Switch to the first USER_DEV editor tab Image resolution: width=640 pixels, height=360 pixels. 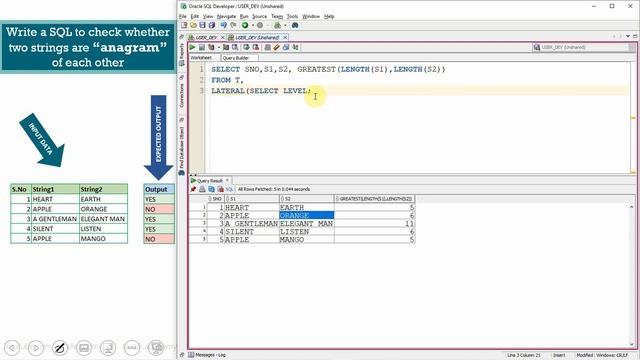pyautogui.click(x=206, y=37)
